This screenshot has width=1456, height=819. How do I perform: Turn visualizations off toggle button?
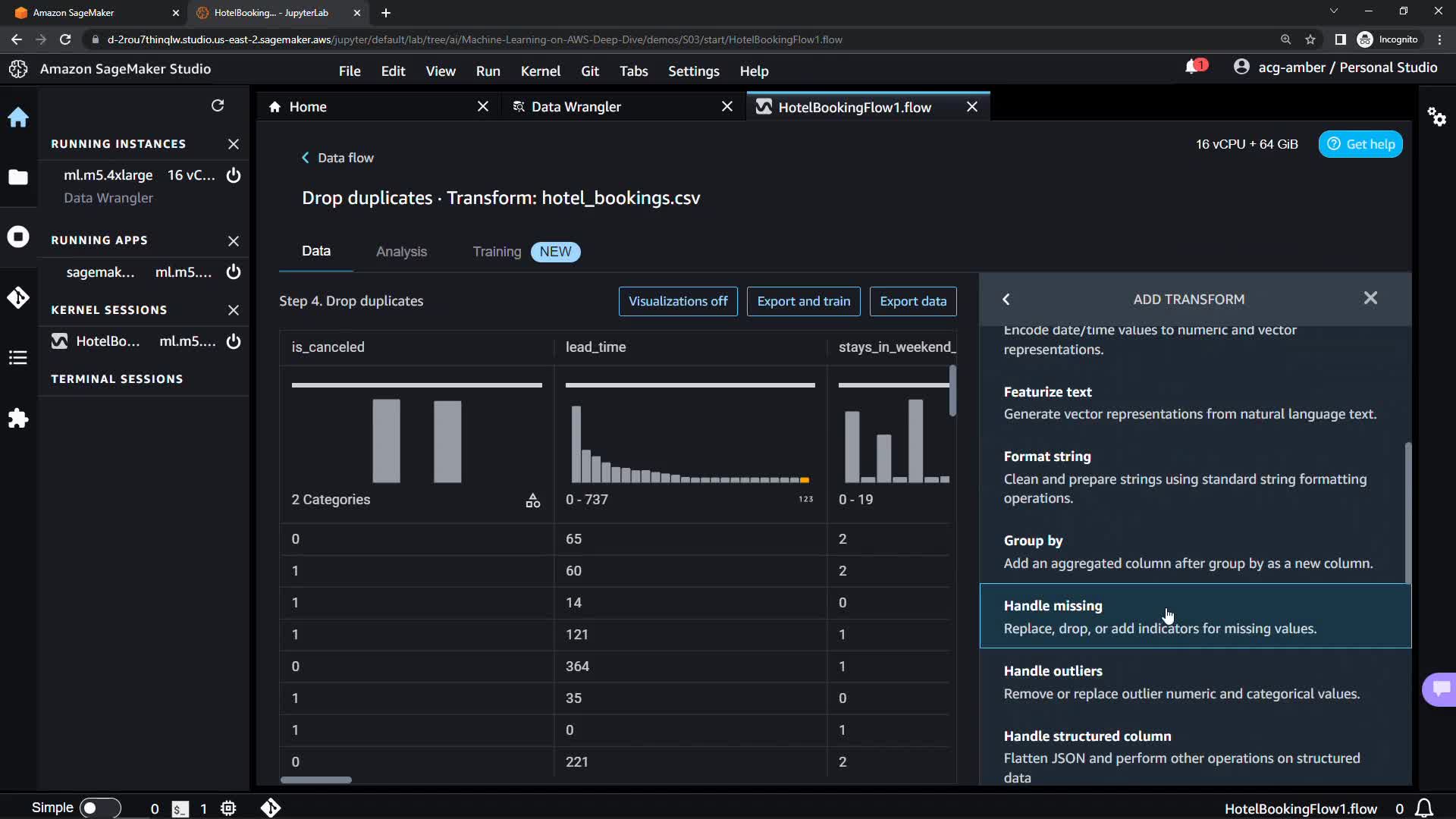point(677,301)
